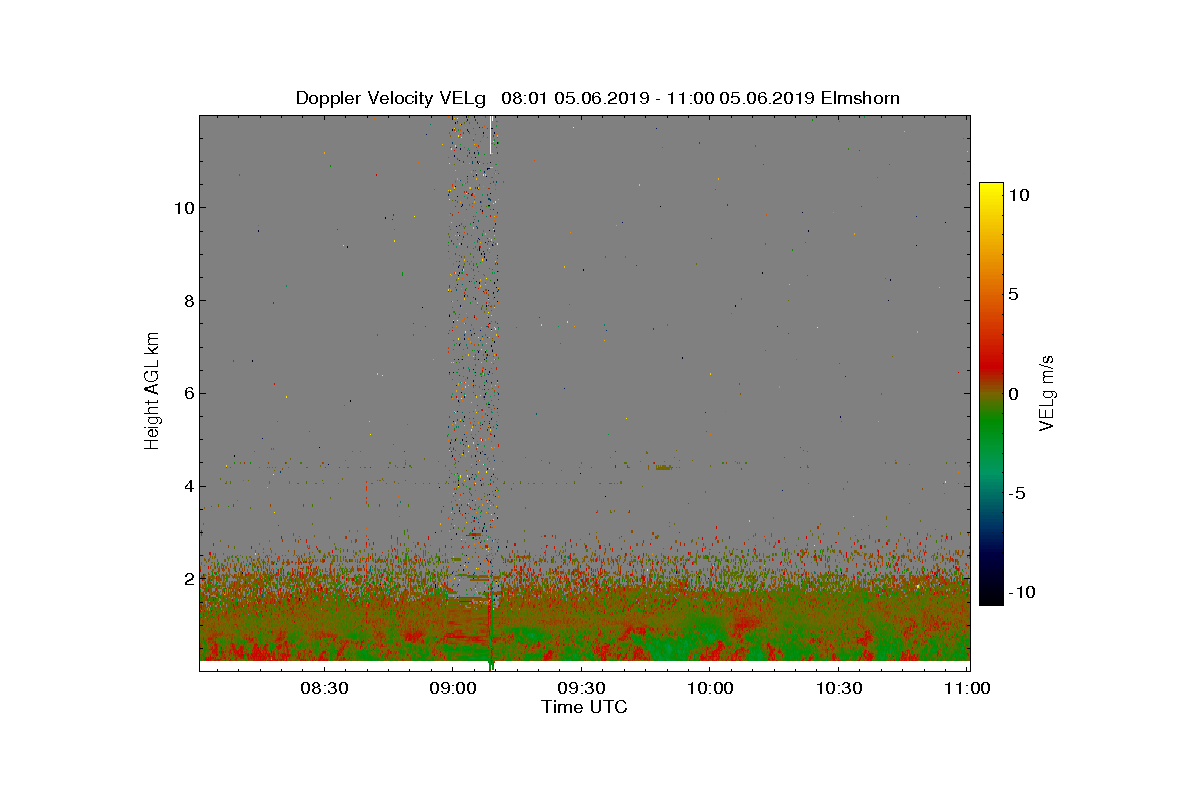Viewport: 1200px width, 800px height.
Task: Click the white vertical line near plot top
Action: click(491, 134)
